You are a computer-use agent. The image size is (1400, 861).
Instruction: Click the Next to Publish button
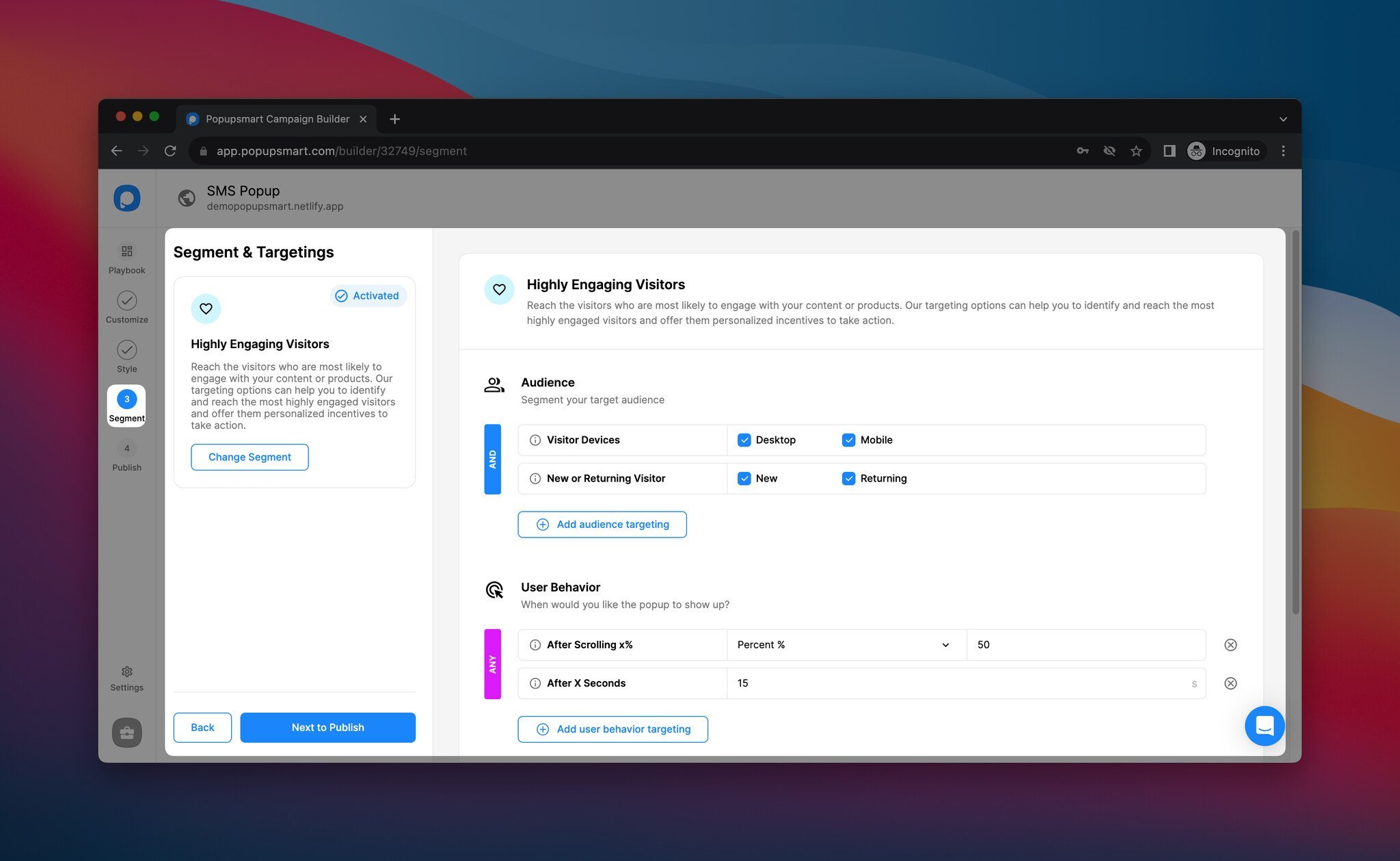tap(328, 727)
